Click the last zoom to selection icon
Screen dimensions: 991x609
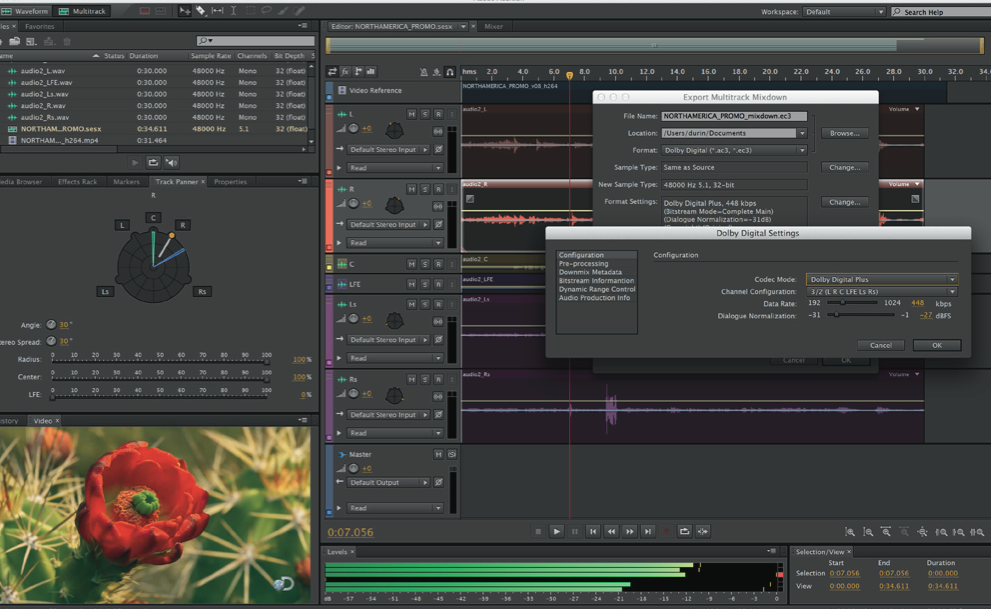tap(977, 532)
